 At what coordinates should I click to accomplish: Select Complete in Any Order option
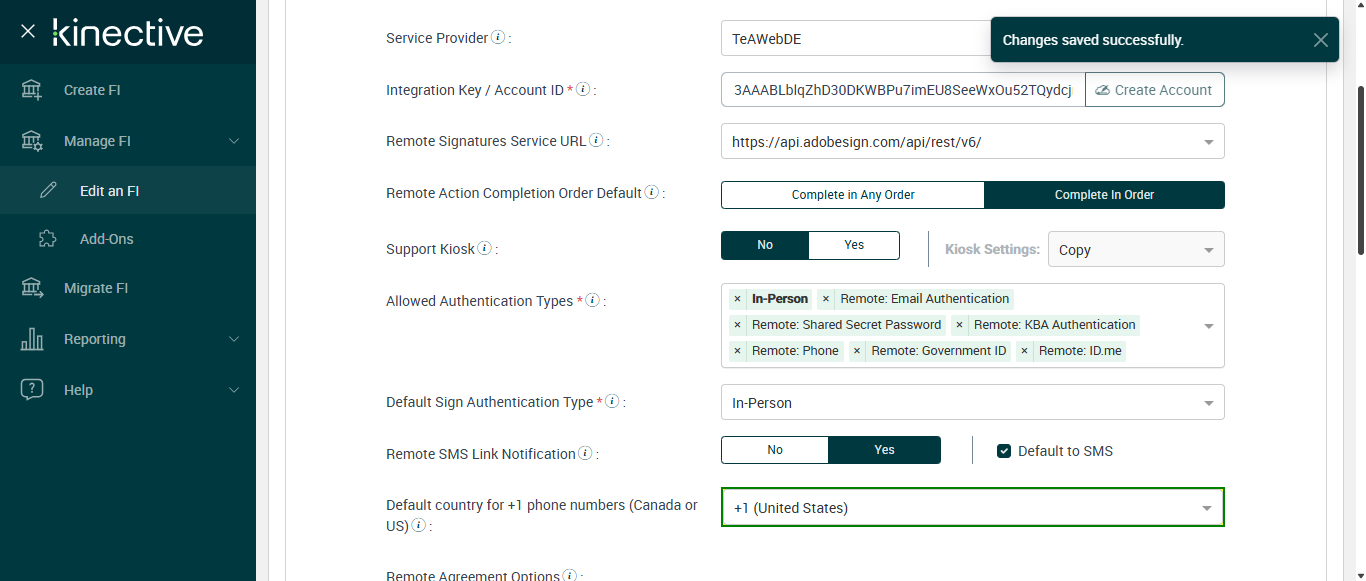852,195
